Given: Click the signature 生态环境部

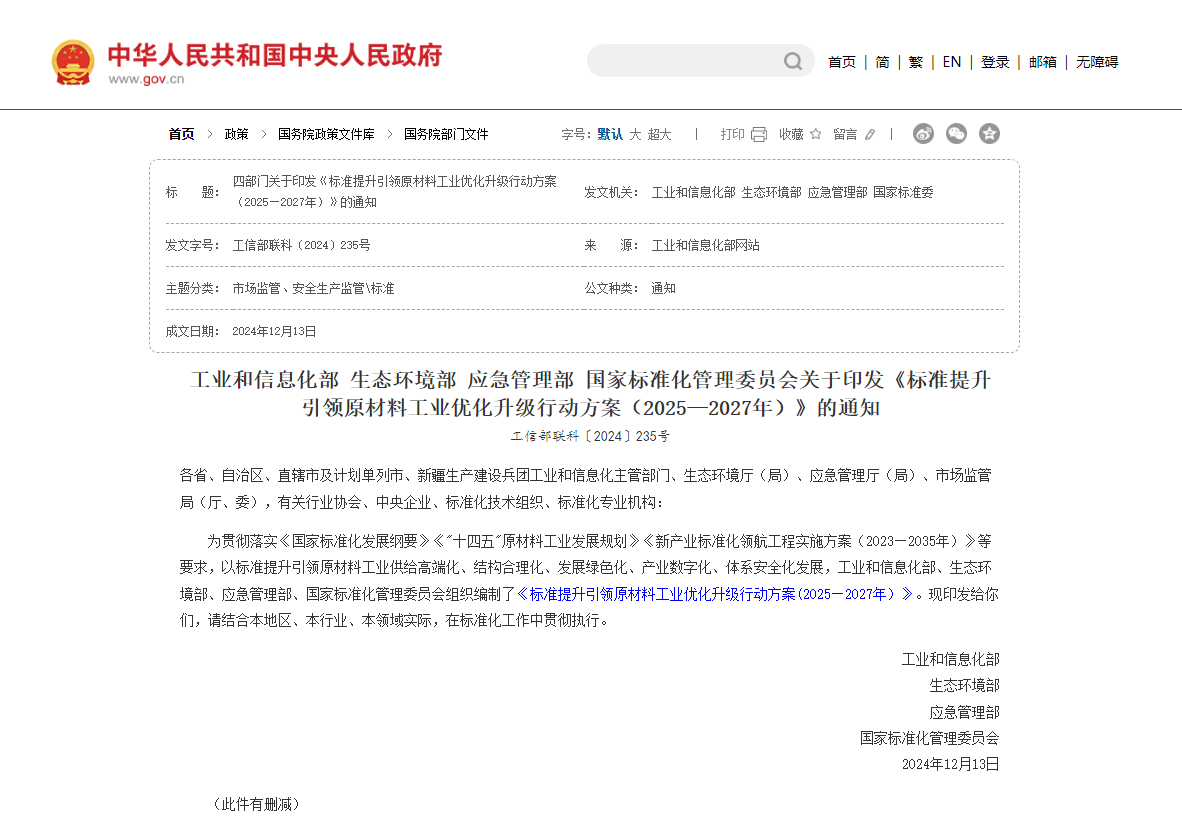Looking at the screenshot, I should coord(964,685).
